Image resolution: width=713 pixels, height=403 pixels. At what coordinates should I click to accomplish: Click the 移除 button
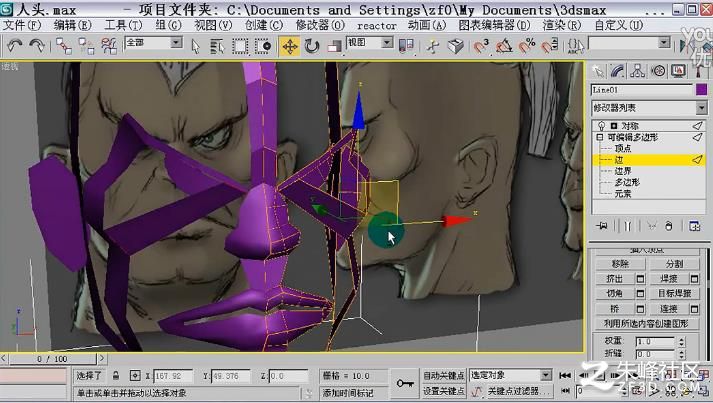tap(620, 264)
